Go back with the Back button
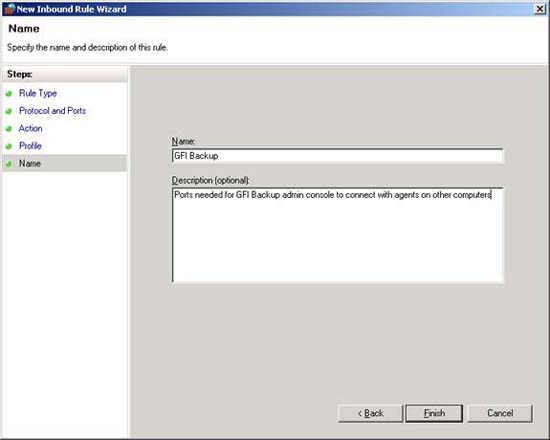Screen dimensions: 550x440 click(370, 413)
